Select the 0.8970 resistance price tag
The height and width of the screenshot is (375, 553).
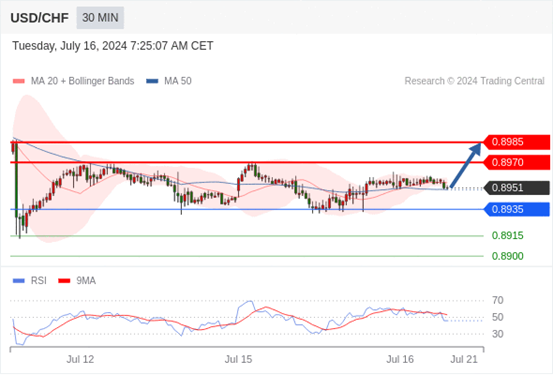(516, 163)
